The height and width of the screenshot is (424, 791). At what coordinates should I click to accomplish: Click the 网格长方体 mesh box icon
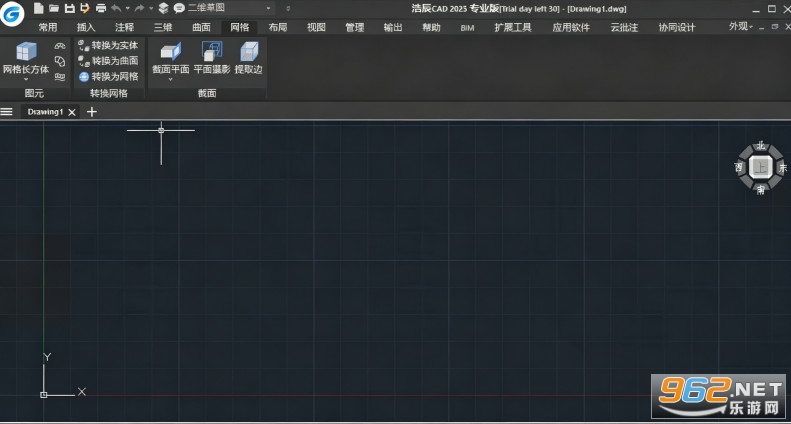[26, 51]
